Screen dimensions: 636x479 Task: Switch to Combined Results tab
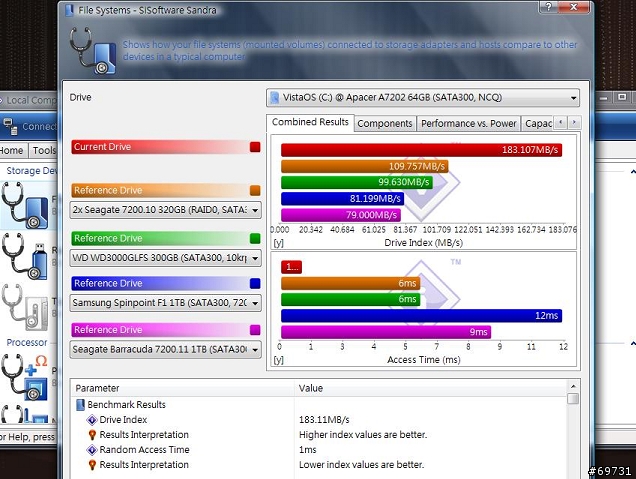coord(310,122)
